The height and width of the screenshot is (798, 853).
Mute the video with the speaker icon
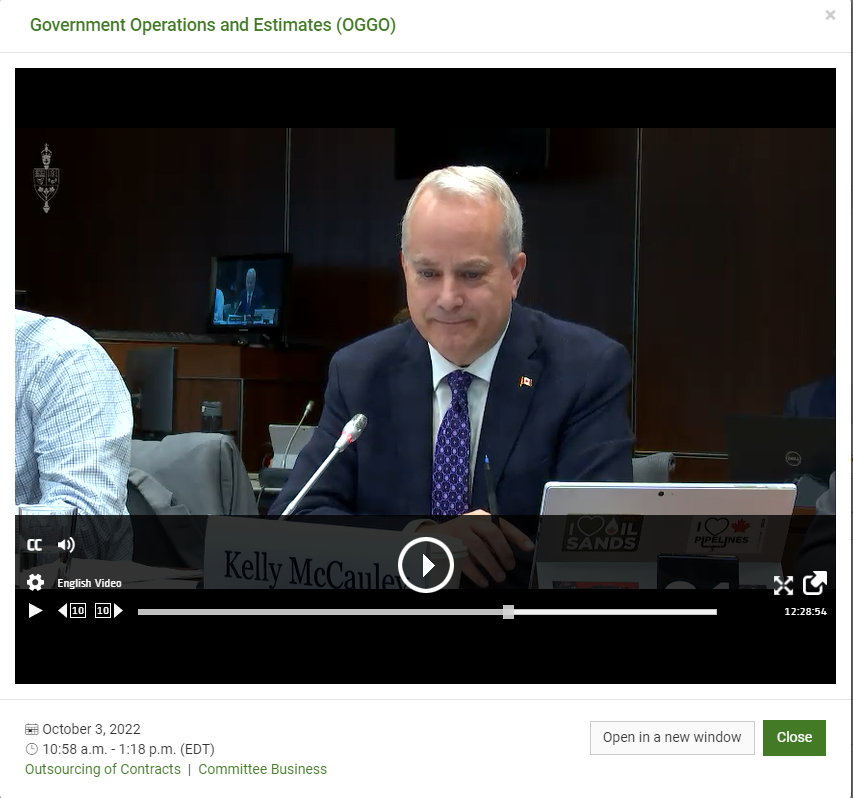[66, 545]
